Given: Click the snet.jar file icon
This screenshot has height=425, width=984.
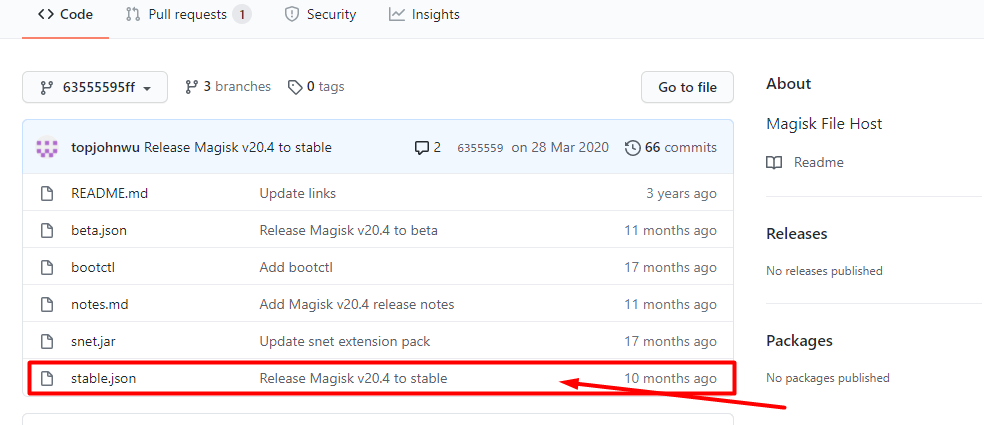Looking at the screenshot, I should pos(46,341).
